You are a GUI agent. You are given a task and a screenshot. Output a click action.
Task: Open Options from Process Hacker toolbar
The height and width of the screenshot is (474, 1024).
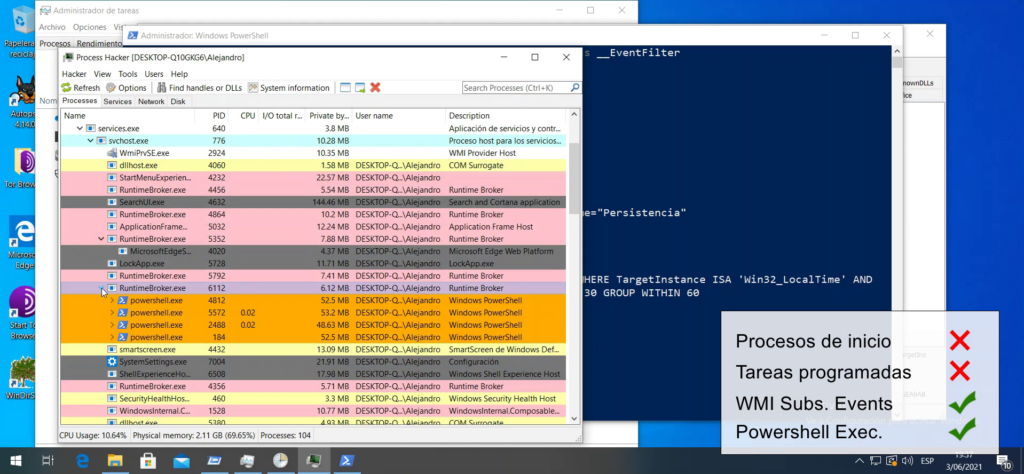(x=126, y=87)
